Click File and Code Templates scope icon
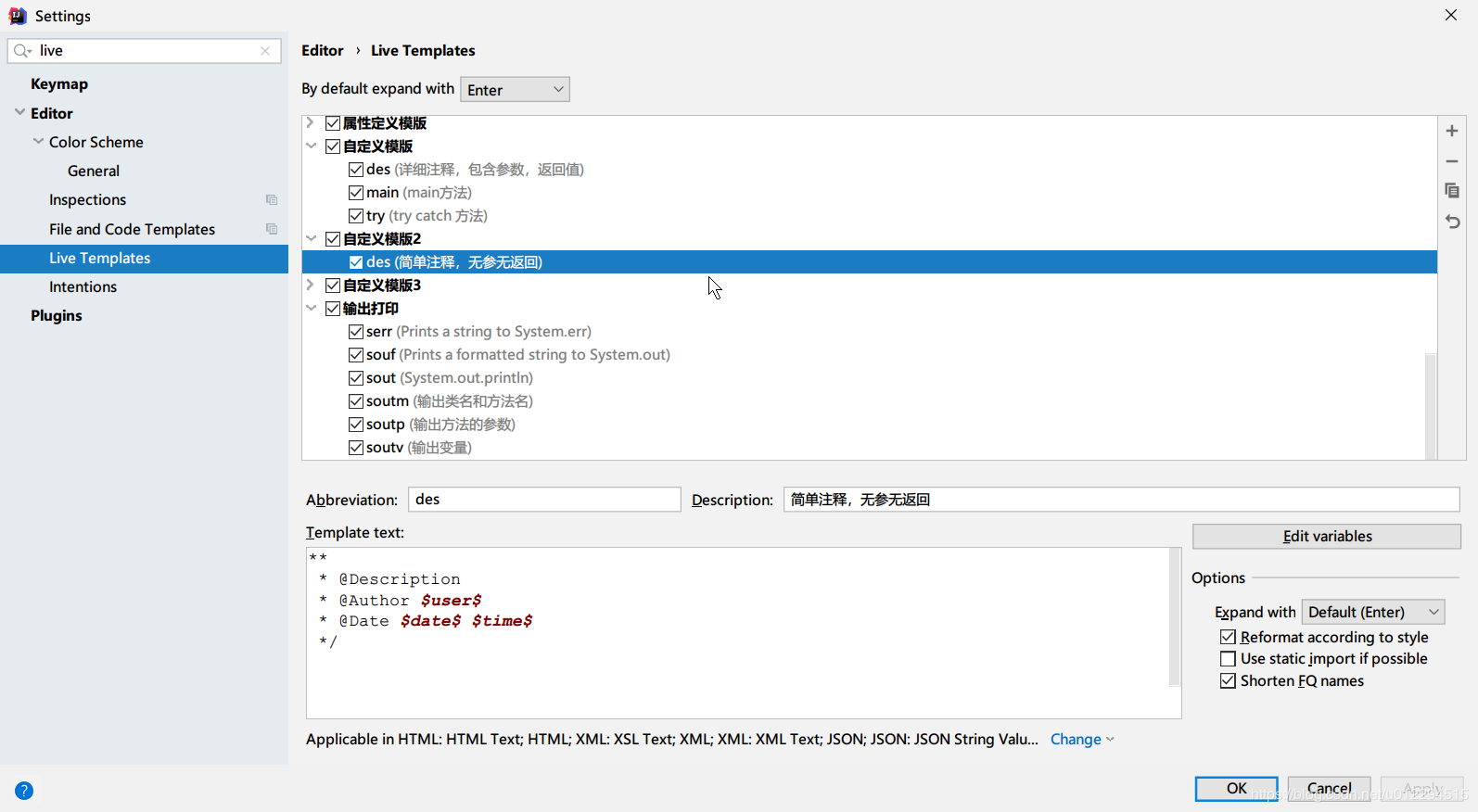This screenshot has width=1478, height=812. [x=272, y=229]
